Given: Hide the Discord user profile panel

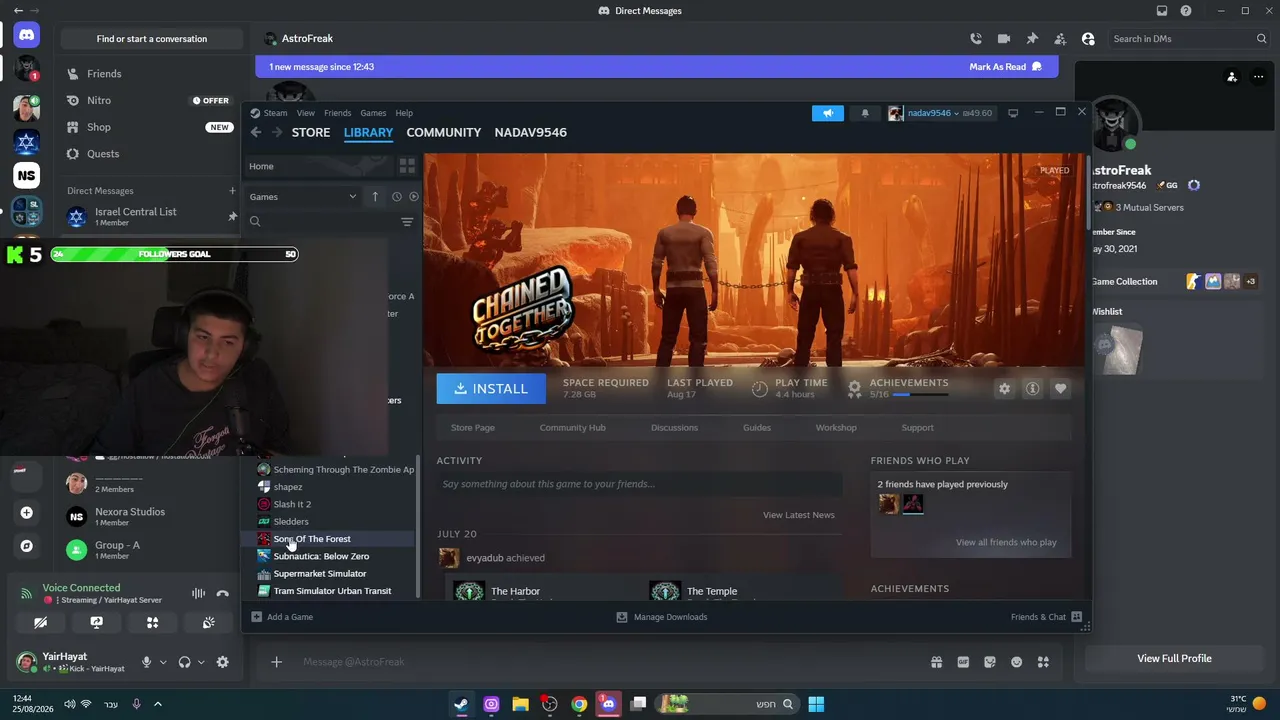Looking at the screenshot, I should (x=1088, y=39).
